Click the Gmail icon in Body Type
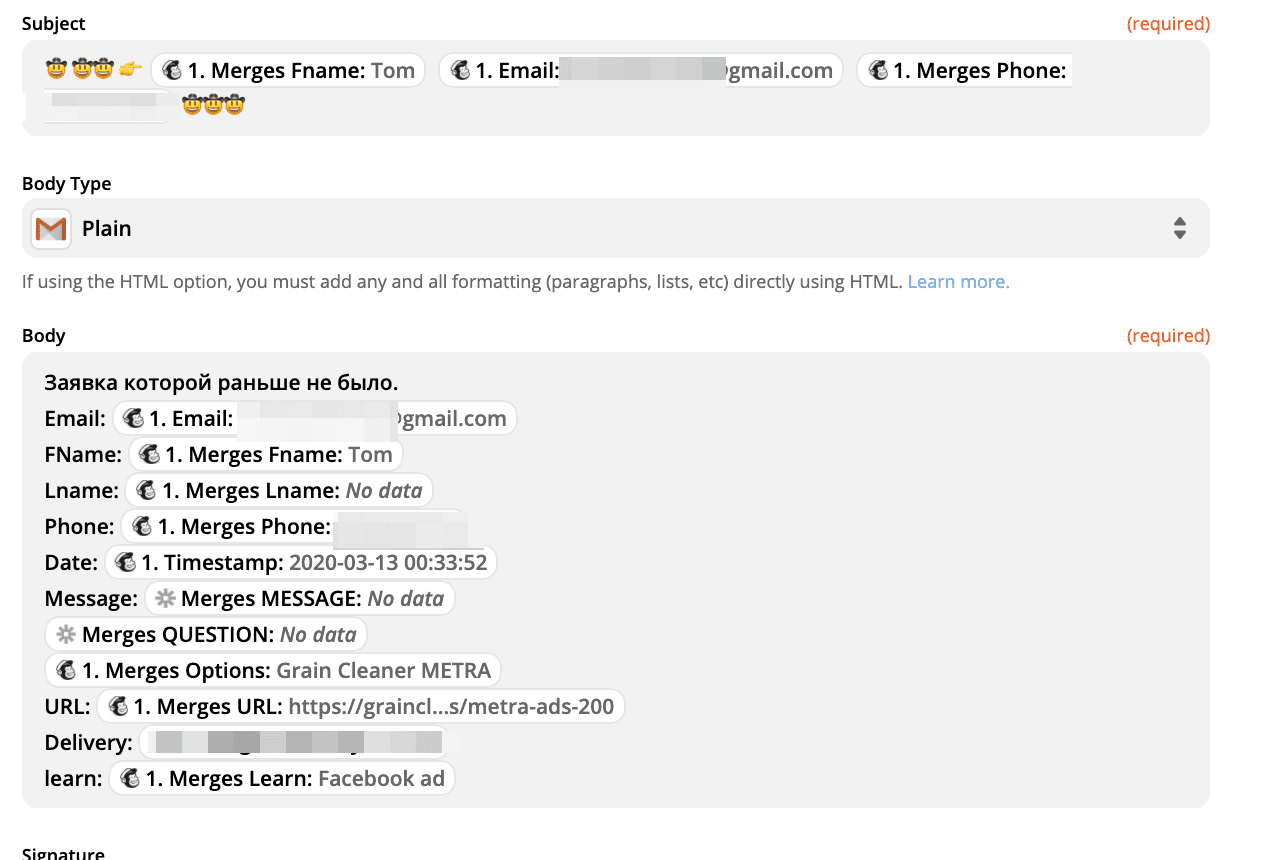1278x860 pixels. pyautogui.click(x=50, y=229)
